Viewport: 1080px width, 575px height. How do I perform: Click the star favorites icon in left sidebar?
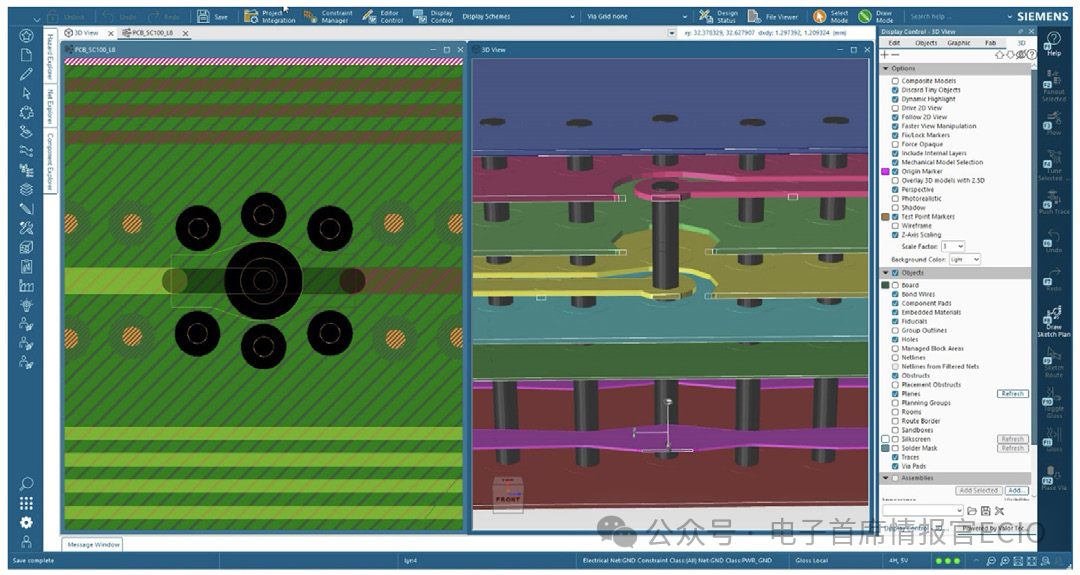coord(26,36)
